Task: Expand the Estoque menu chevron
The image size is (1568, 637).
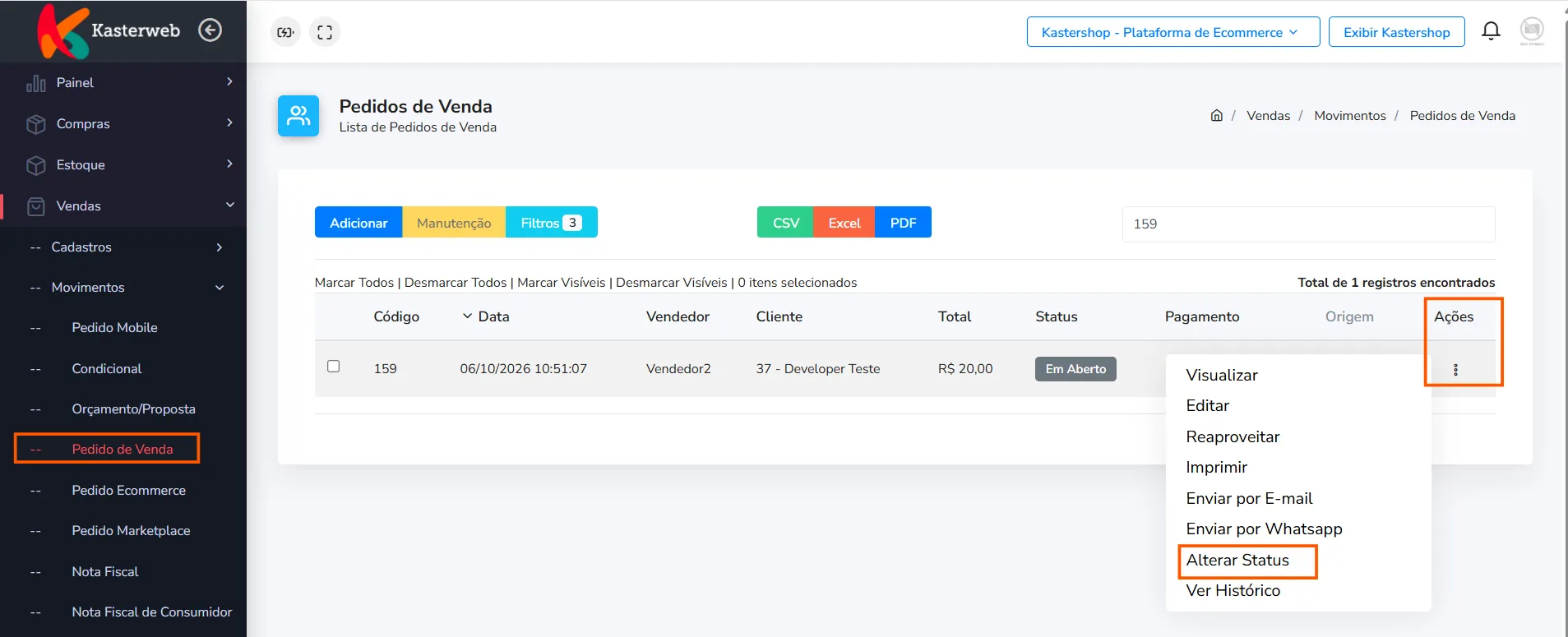Action: 229,164
